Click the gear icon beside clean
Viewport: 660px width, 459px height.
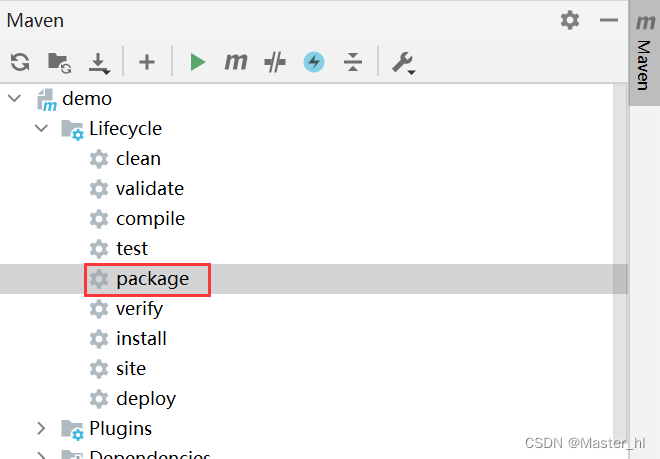99,159
